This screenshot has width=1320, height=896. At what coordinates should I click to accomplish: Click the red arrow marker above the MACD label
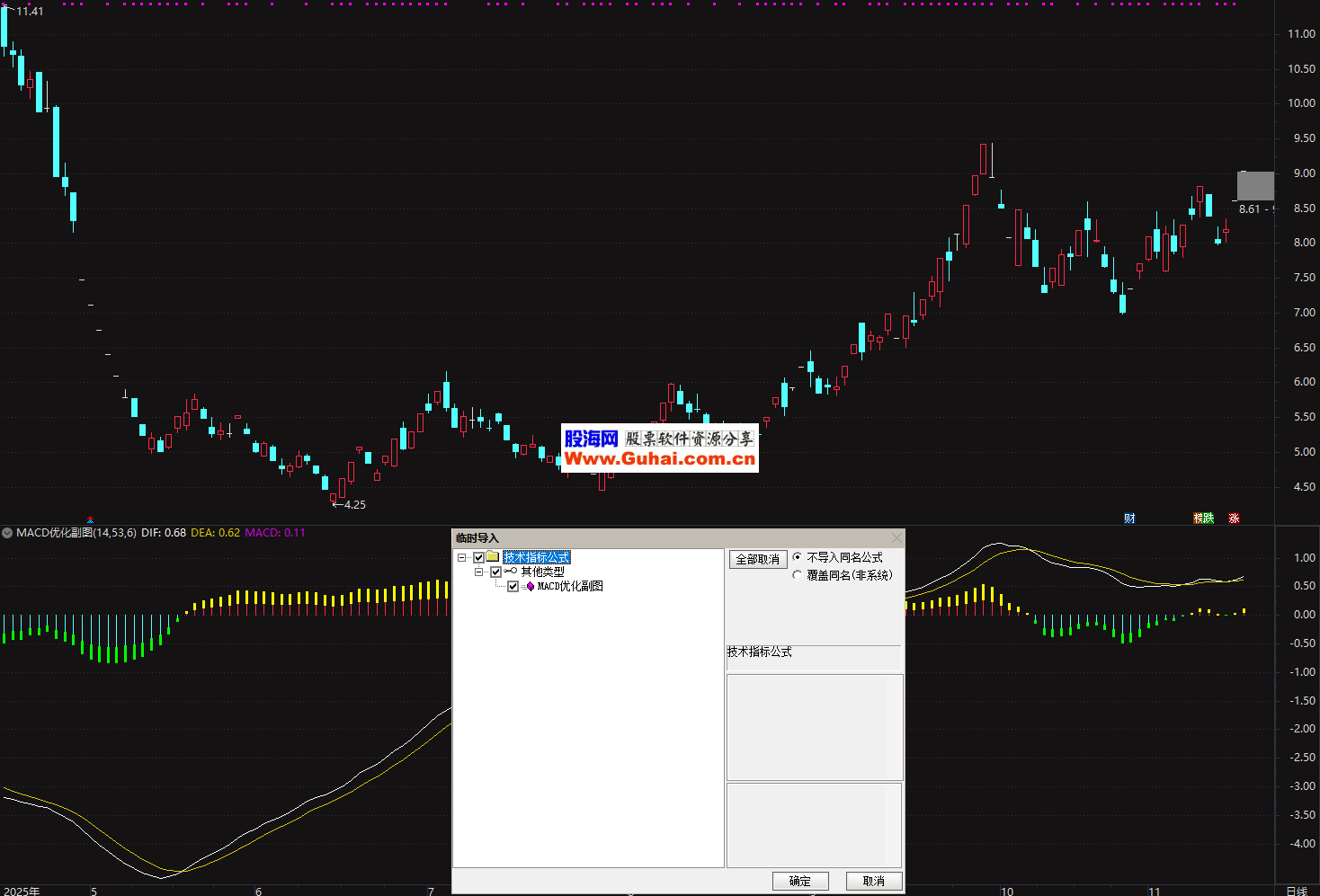[x=90, y=519]
